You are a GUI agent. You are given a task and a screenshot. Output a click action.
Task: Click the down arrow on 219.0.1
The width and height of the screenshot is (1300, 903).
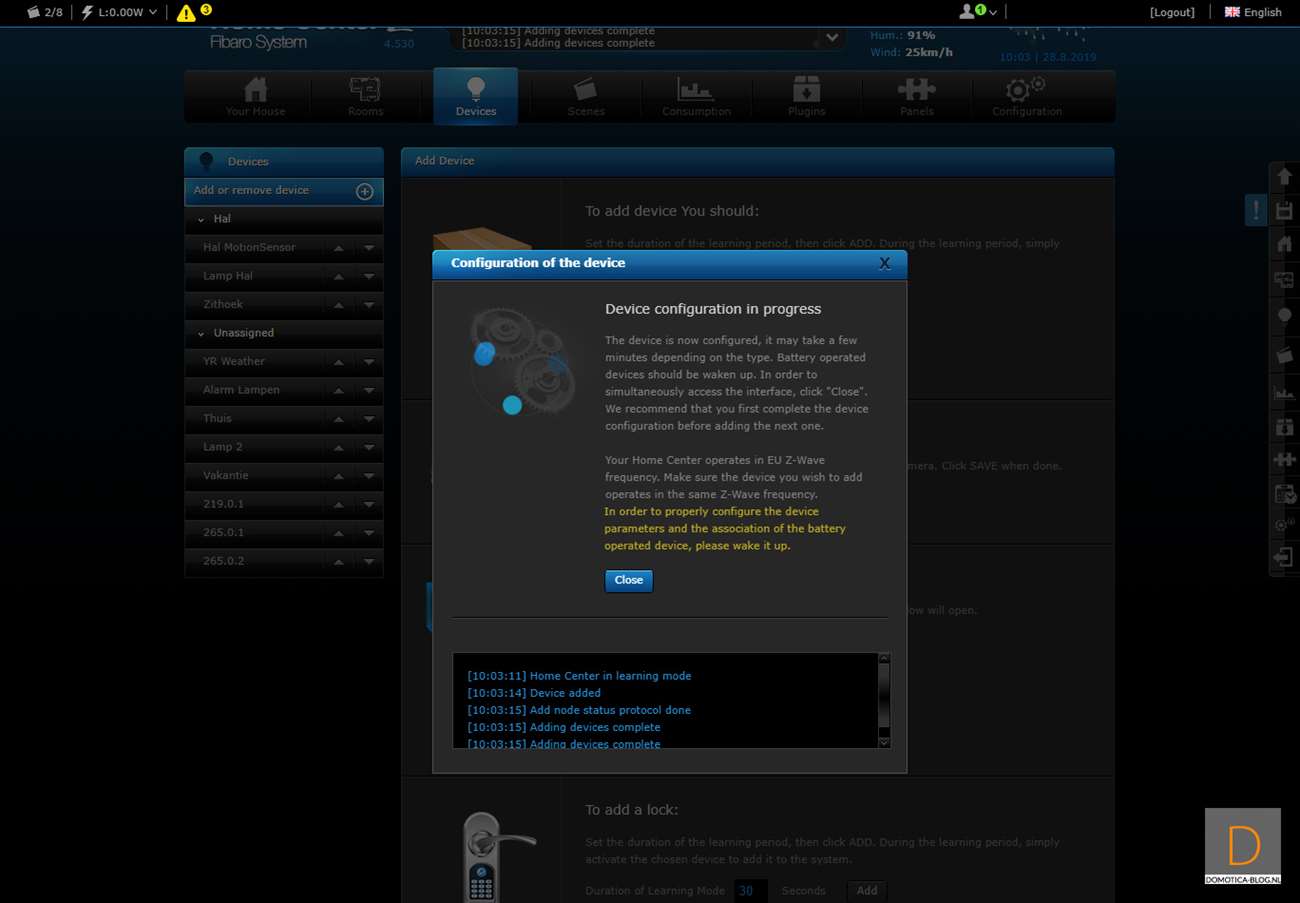point(369,504)
